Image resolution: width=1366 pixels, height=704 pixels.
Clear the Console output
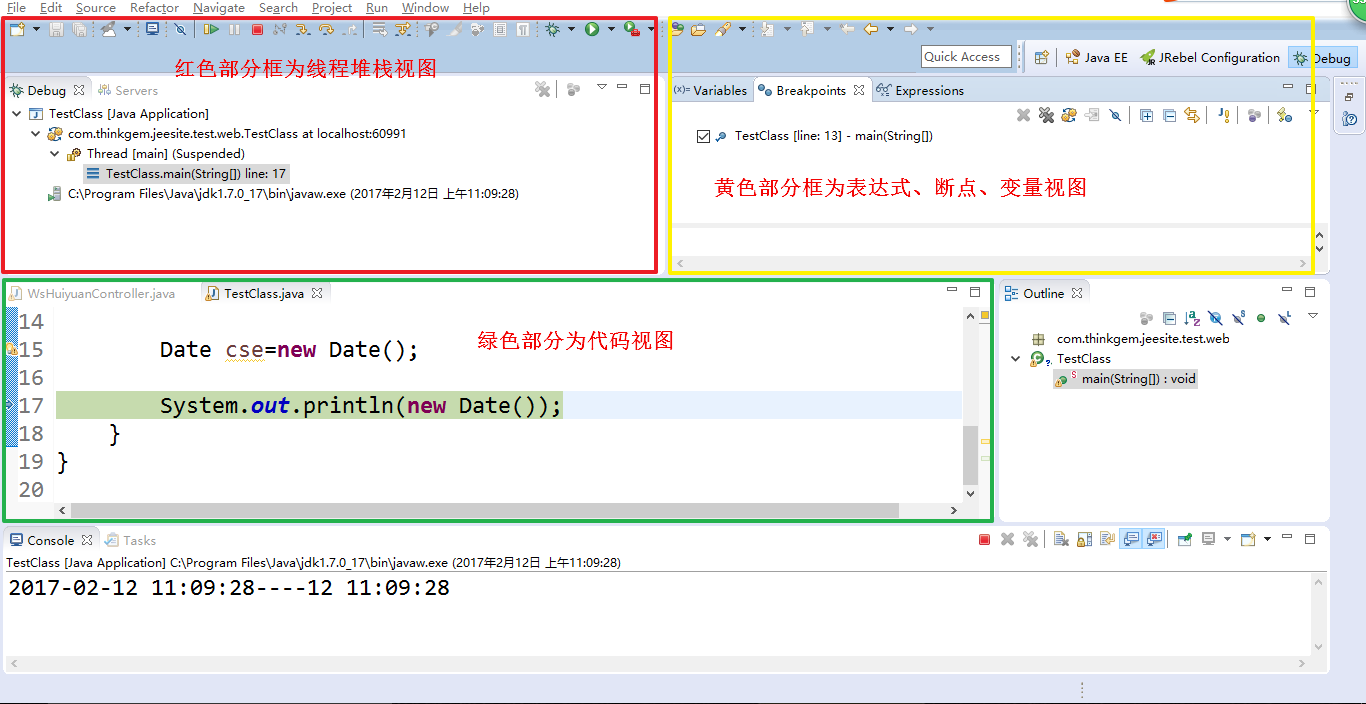(x=1060, y=539)
